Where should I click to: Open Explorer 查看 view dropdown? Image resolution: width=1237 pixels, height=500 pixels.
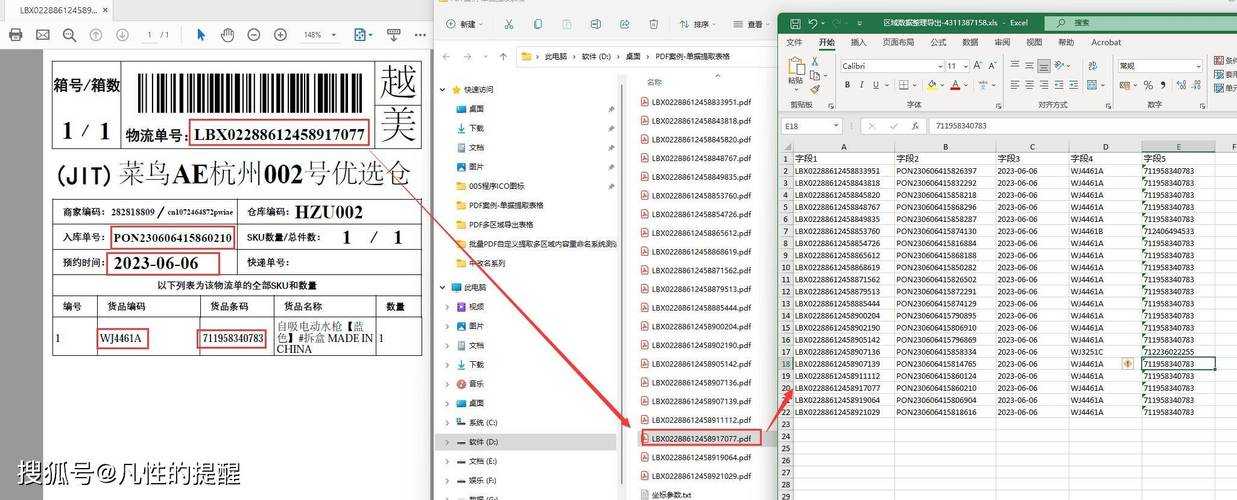click(x=752, y=24)
